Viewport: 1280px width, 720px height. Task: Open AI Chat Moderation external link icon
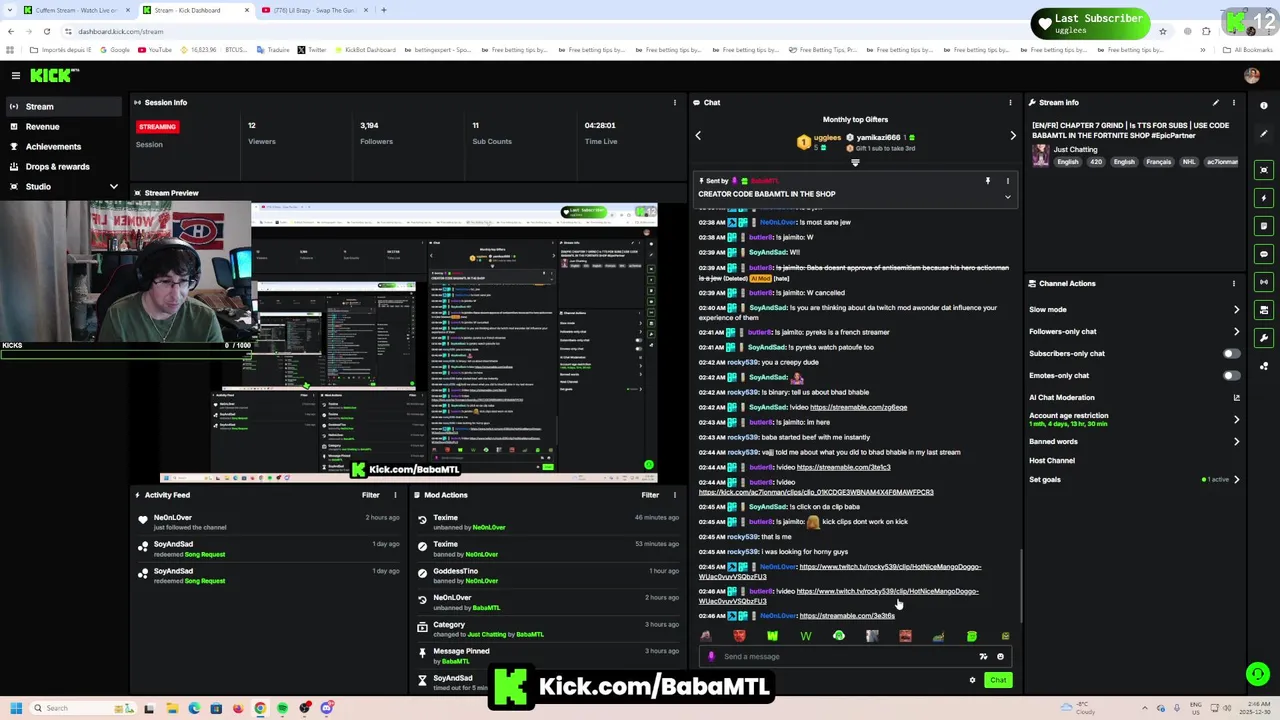tap(1237, 398)
